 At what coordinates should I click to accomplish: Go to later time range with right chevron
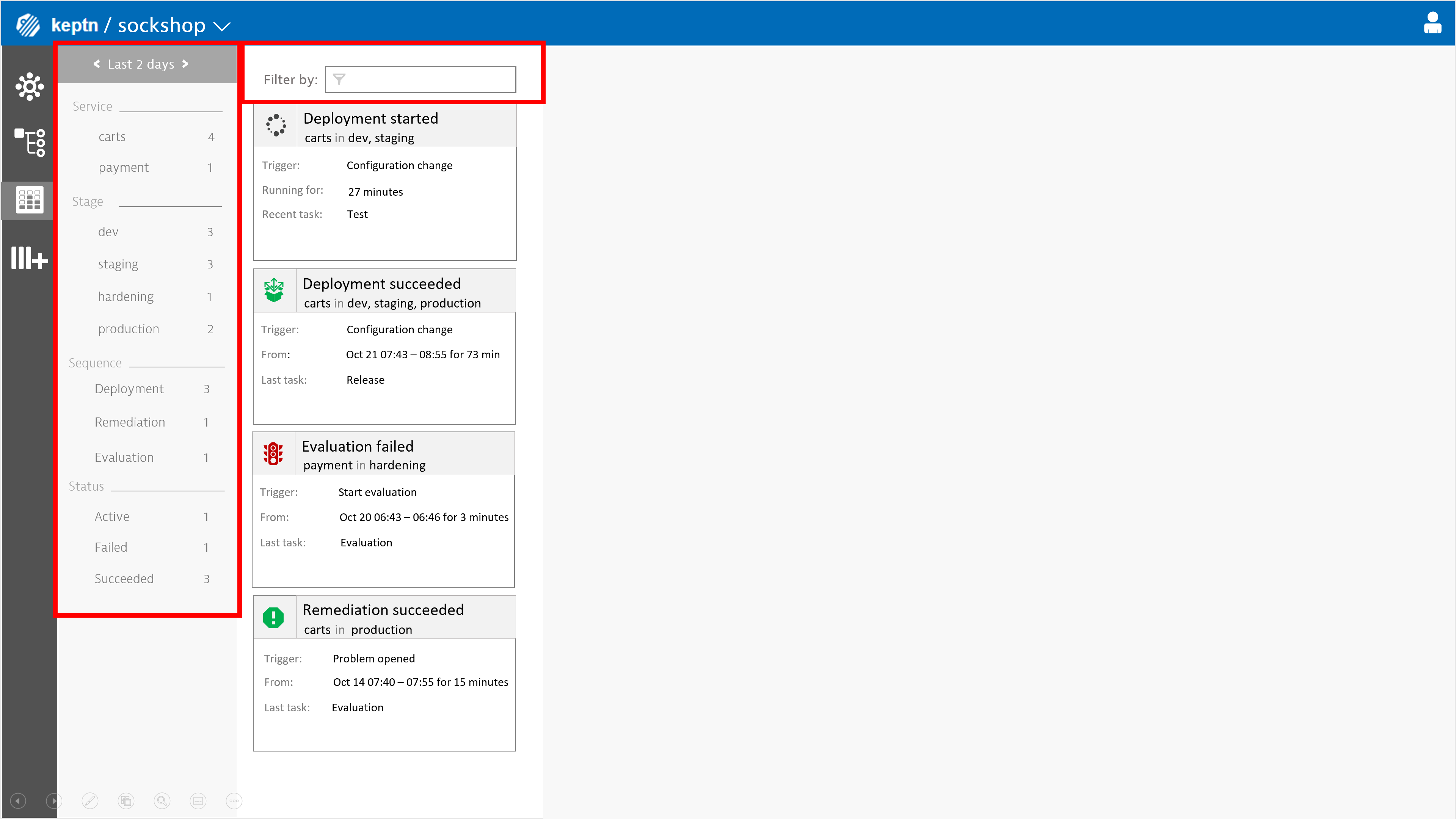coord(185,64)
